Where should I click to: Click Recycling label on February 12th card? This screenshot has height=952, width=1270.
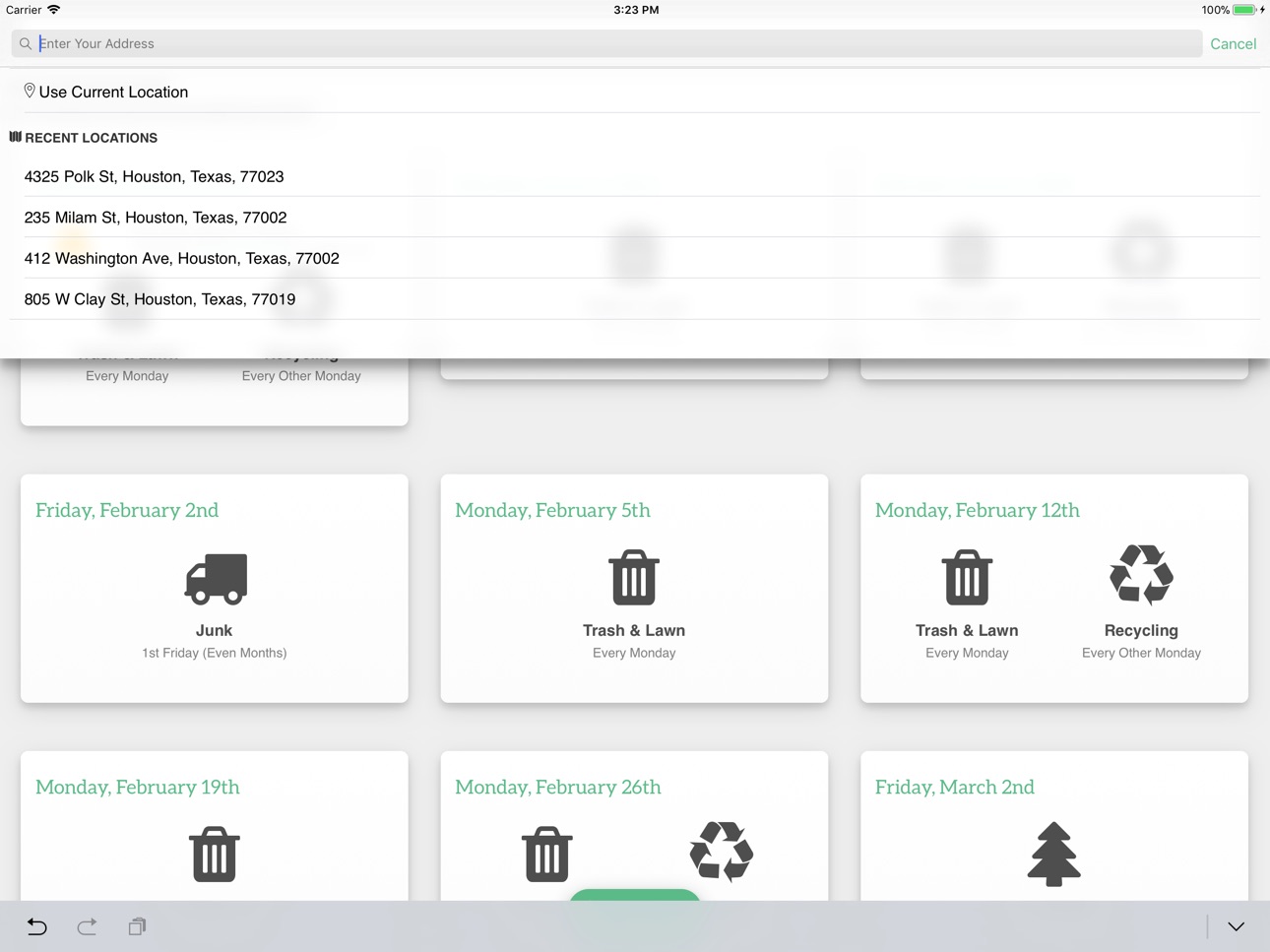click(1141, 630)
